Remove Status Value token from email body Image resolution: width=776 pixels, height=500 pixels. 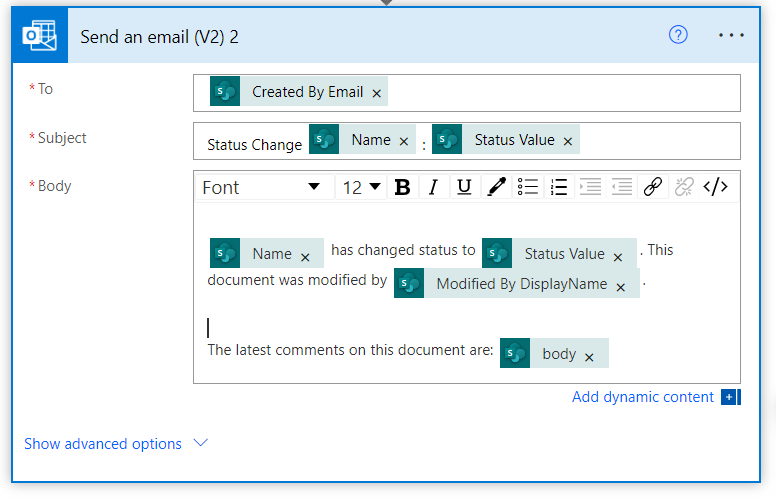[618, 257]
